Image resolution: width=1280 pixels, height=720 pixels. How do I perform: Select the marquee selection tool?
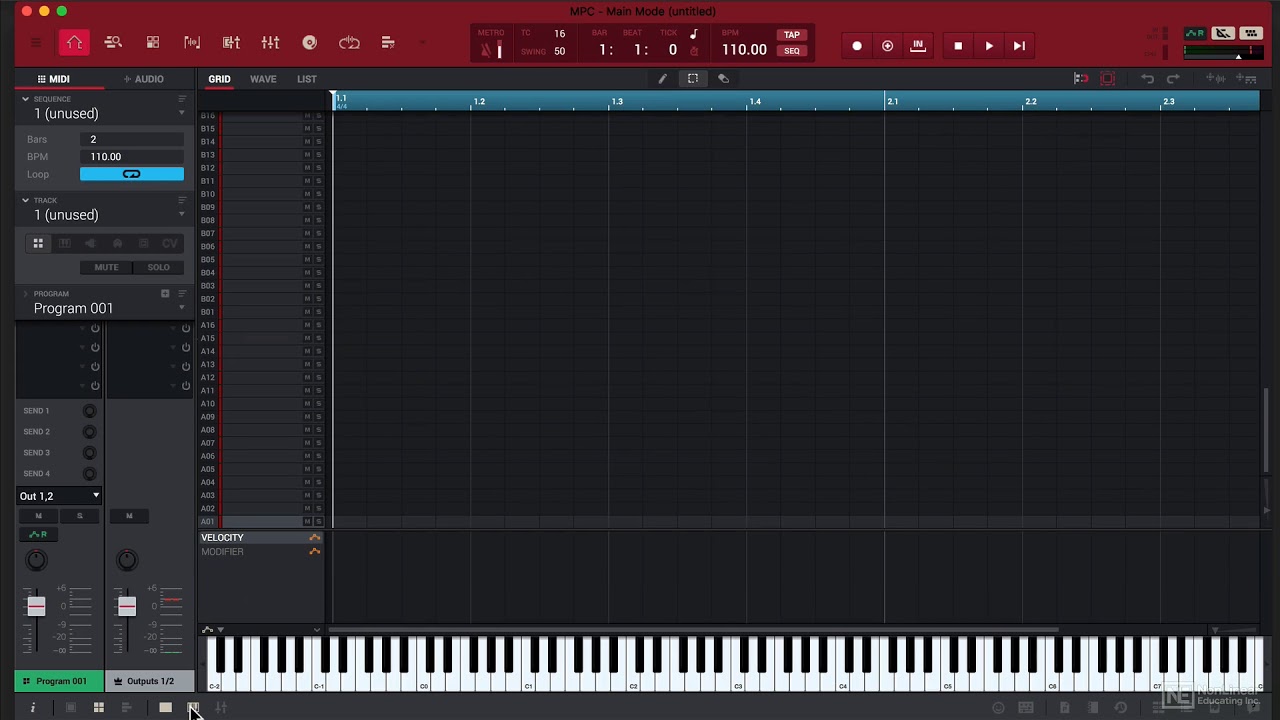pos(693,79)
